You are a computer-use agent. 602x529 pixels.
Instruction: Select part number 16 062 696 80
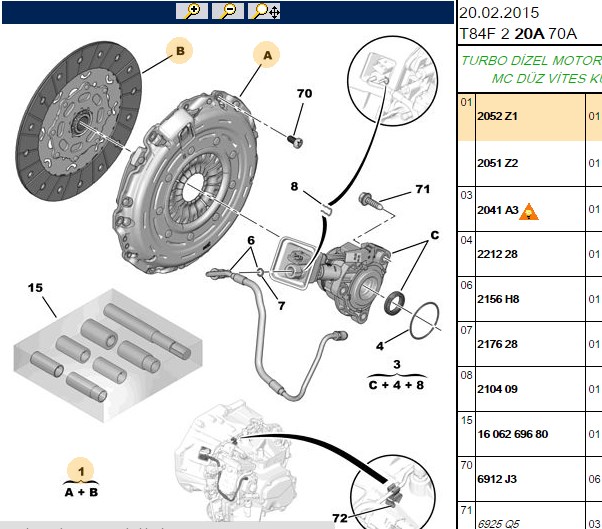[512, 434]
